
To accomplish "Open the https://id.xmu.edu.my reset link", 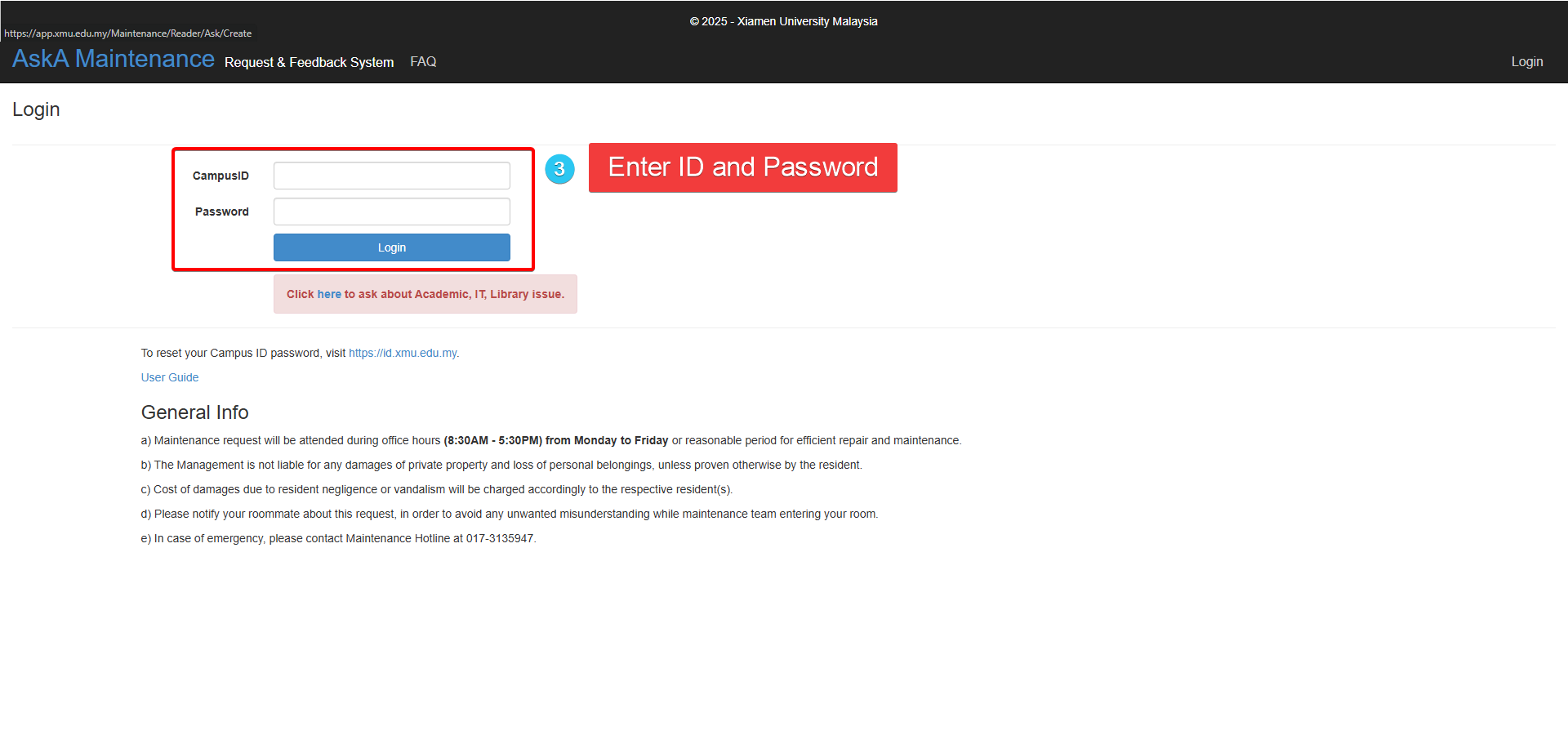I will pos(403,353).
